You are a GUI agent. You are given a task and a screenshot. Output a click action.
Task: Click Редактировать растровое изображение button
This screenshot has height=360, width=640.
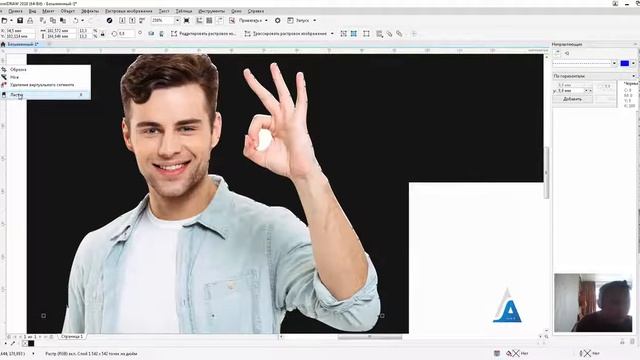[x=203, y=34]
